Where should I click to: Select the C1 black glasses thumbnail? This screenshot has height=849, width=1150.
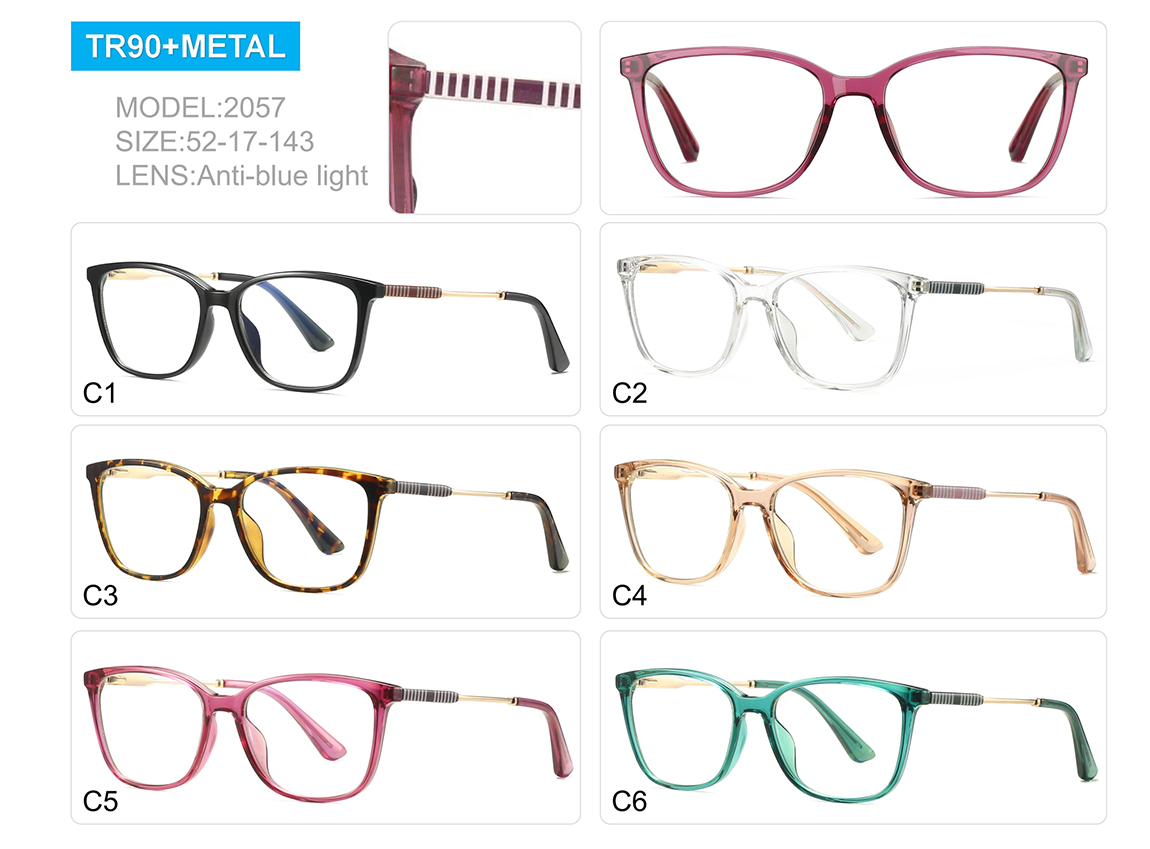coord(326,319)
